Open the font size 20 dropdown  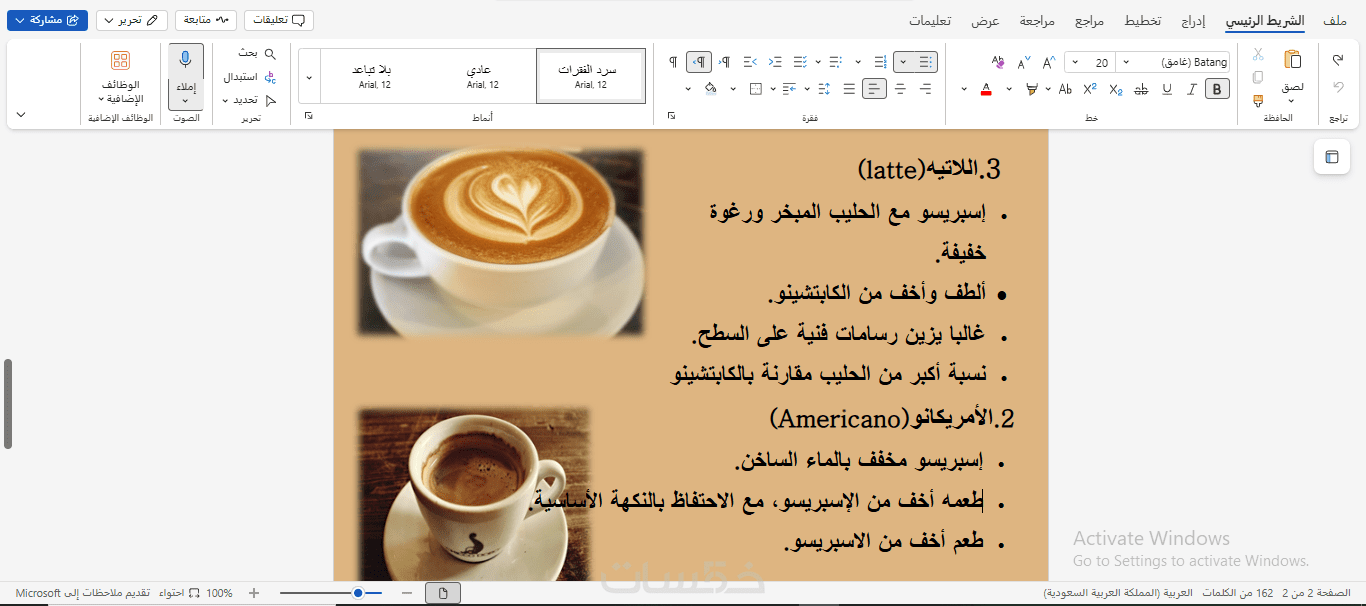tap(1075, 62)
